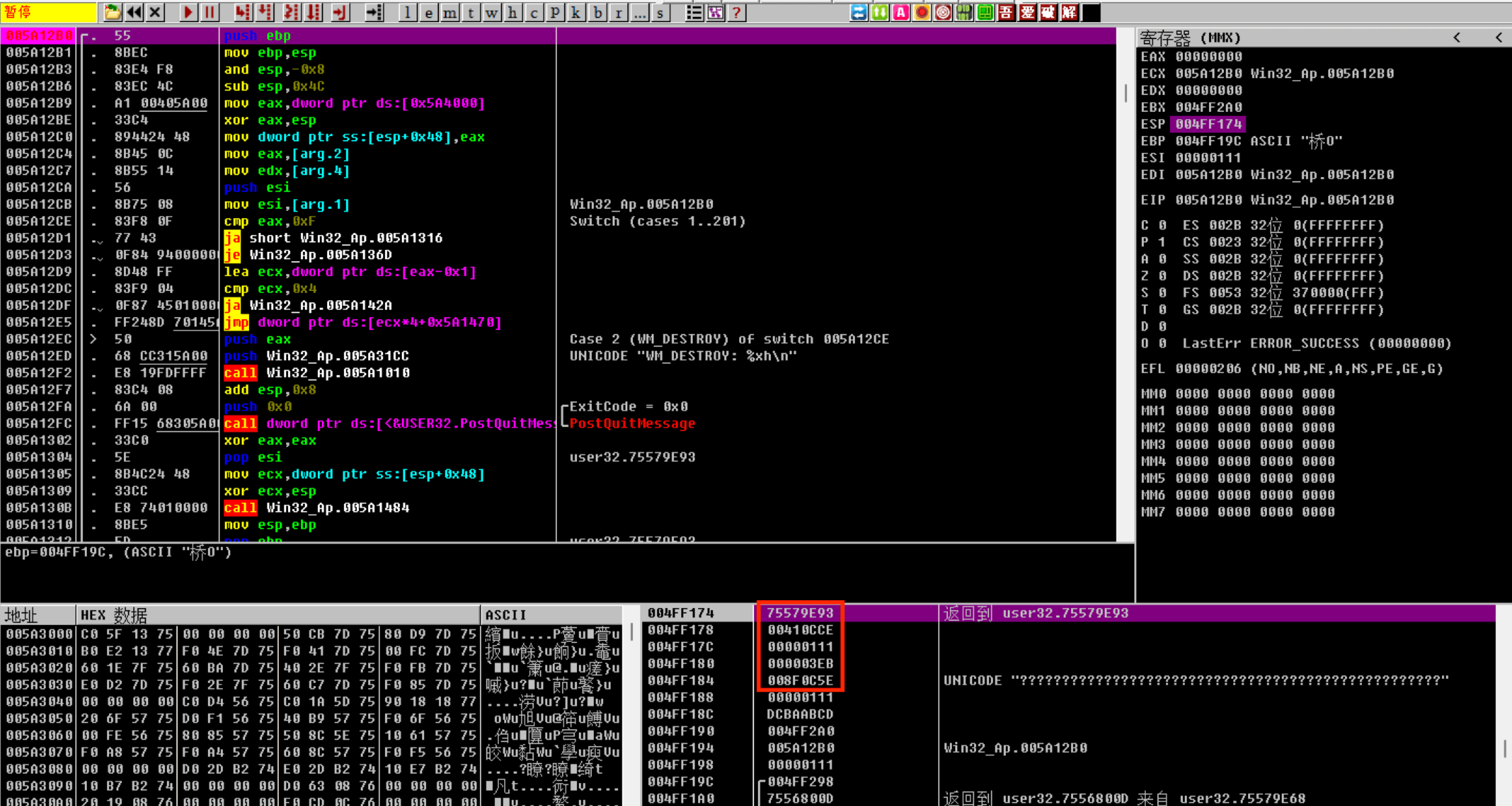
Task: Click the Restart program rewind icon
Action: point(134,12)
